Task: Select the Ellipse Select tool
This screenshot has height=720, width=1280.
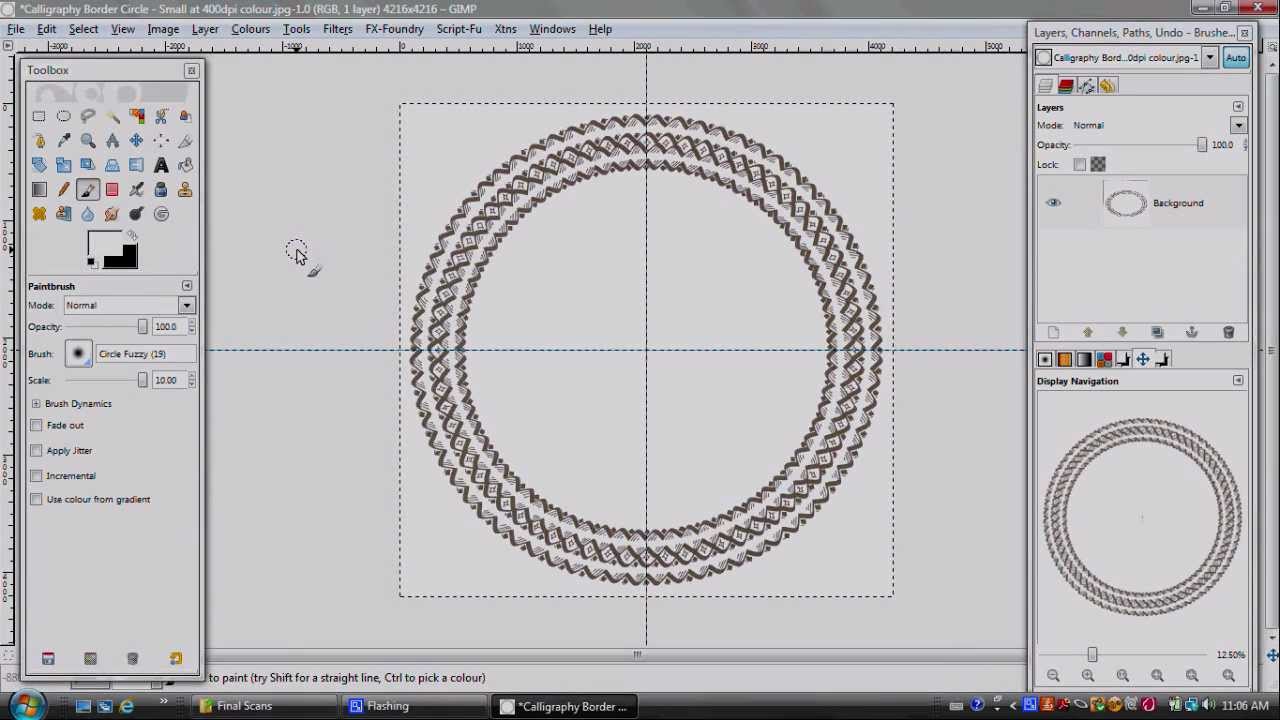Action: tap(63, 116)
